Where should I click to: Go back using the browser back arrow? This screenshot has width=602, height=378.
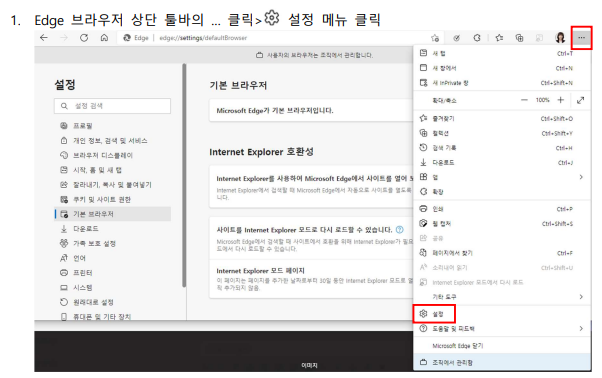point(44,38)
